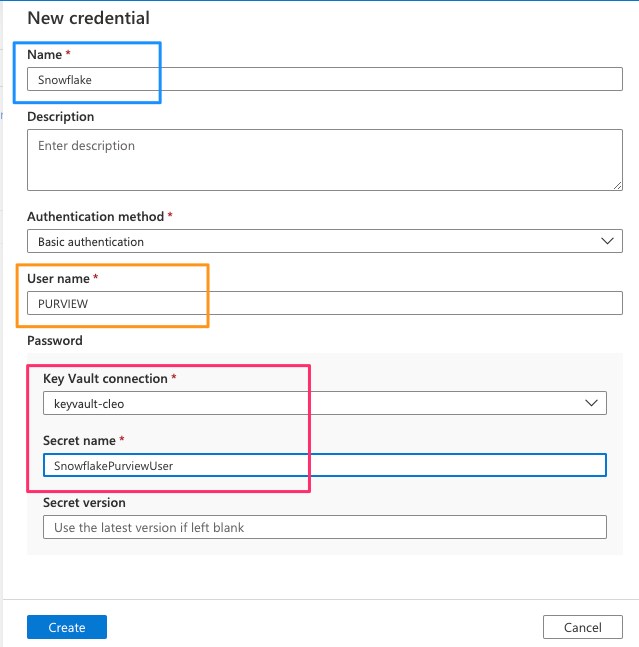The height and width of the screenshot is (647, 639).
Task: Click the User name field containing PURVIEW
Action: 324,303
